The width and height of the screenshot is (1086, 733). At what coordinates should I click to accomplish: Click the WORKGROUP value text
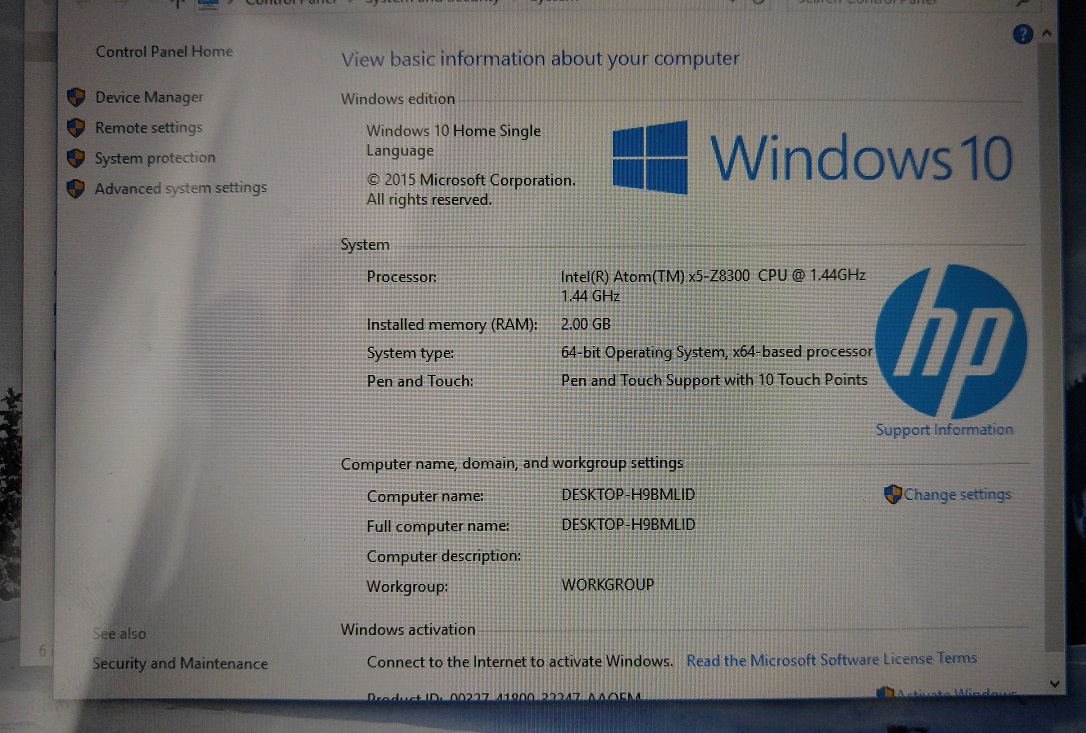pyautogui.click(x=607, y=585)
